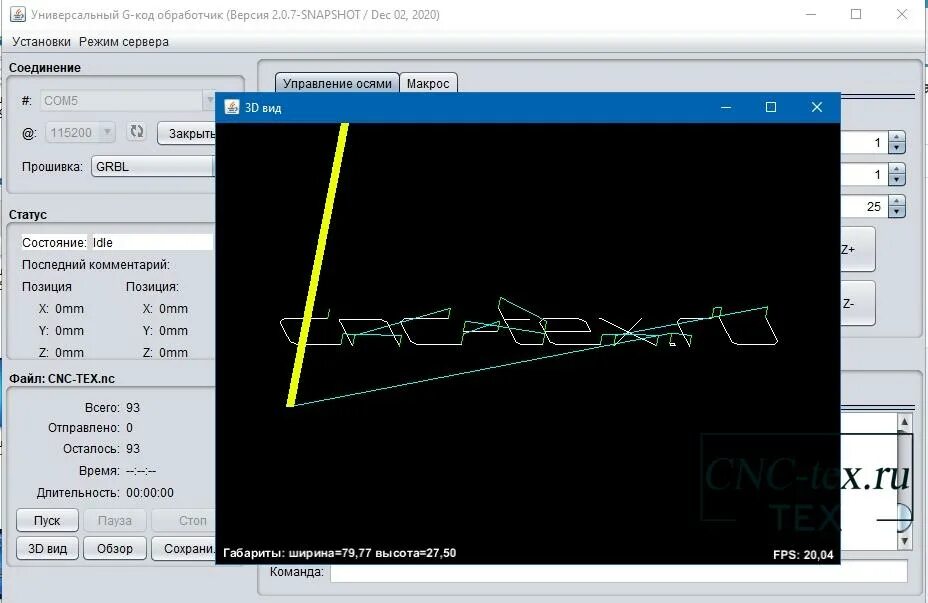Increase the top spinner showing 1
The image size is (928, 603).
click(897, 137)
